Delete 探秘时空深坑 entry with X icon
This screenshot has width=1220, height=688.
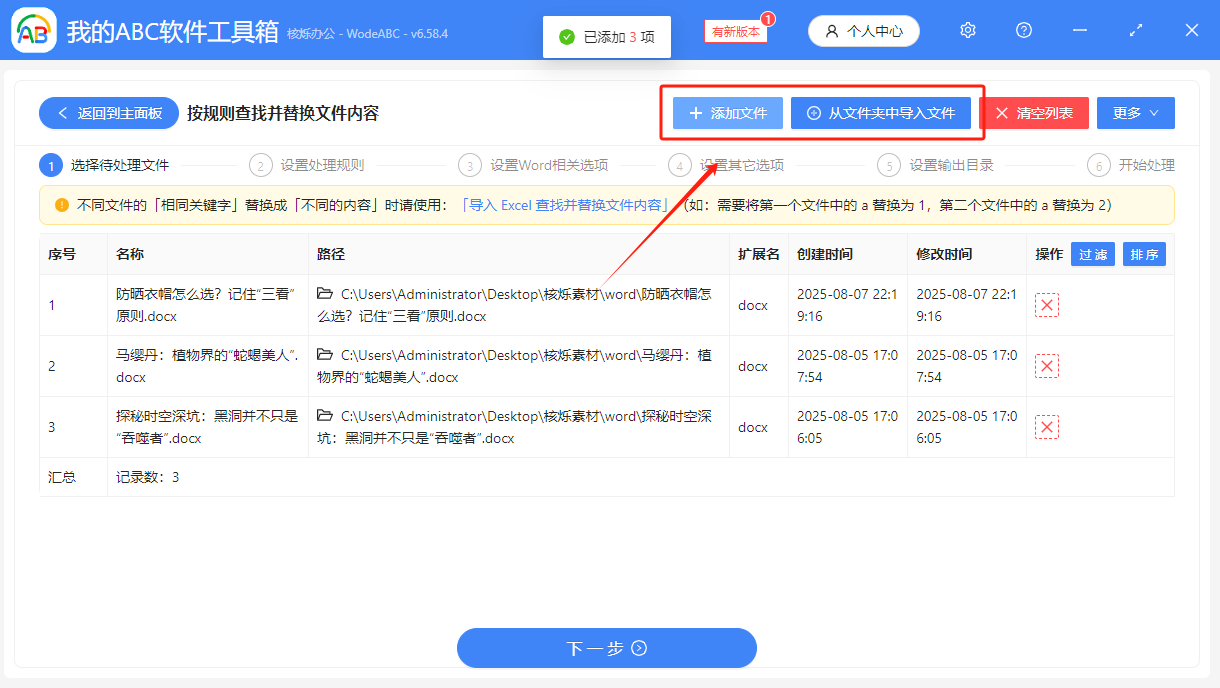pyautogui.click(x=1046, y=427)
